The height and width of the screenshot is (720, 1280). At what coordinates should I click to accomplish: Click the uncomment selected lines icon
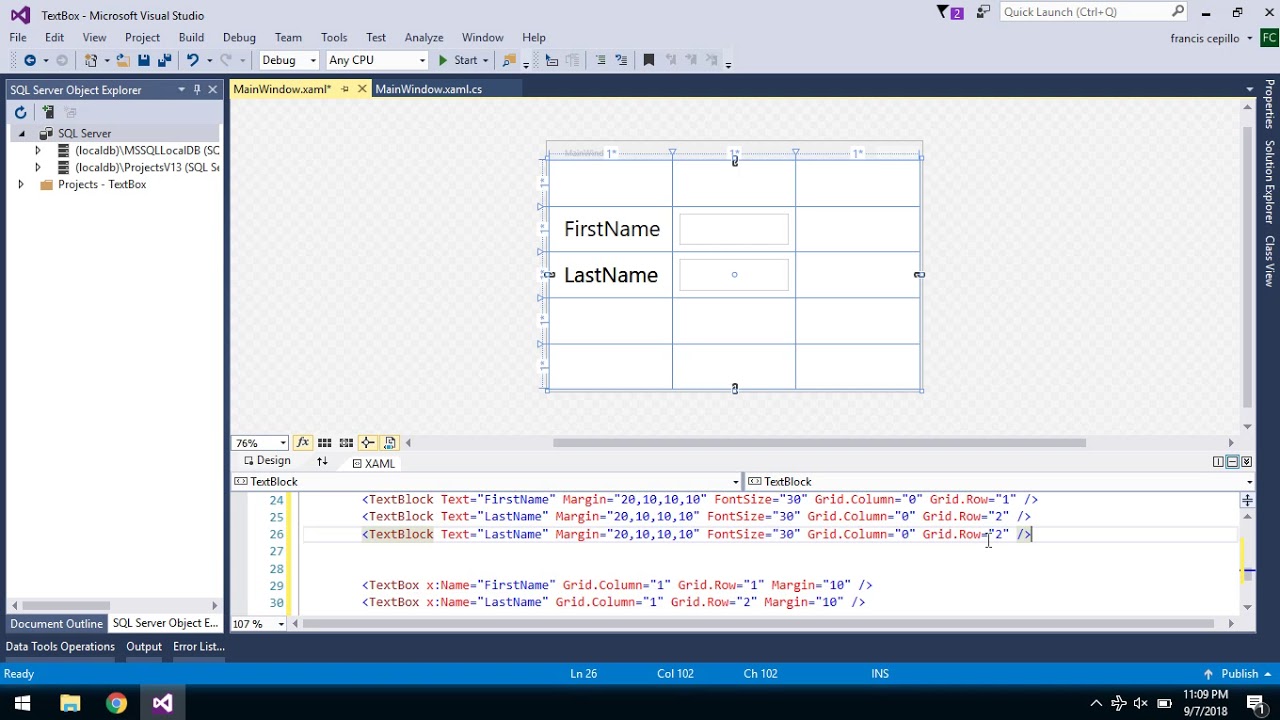[621, 60]
